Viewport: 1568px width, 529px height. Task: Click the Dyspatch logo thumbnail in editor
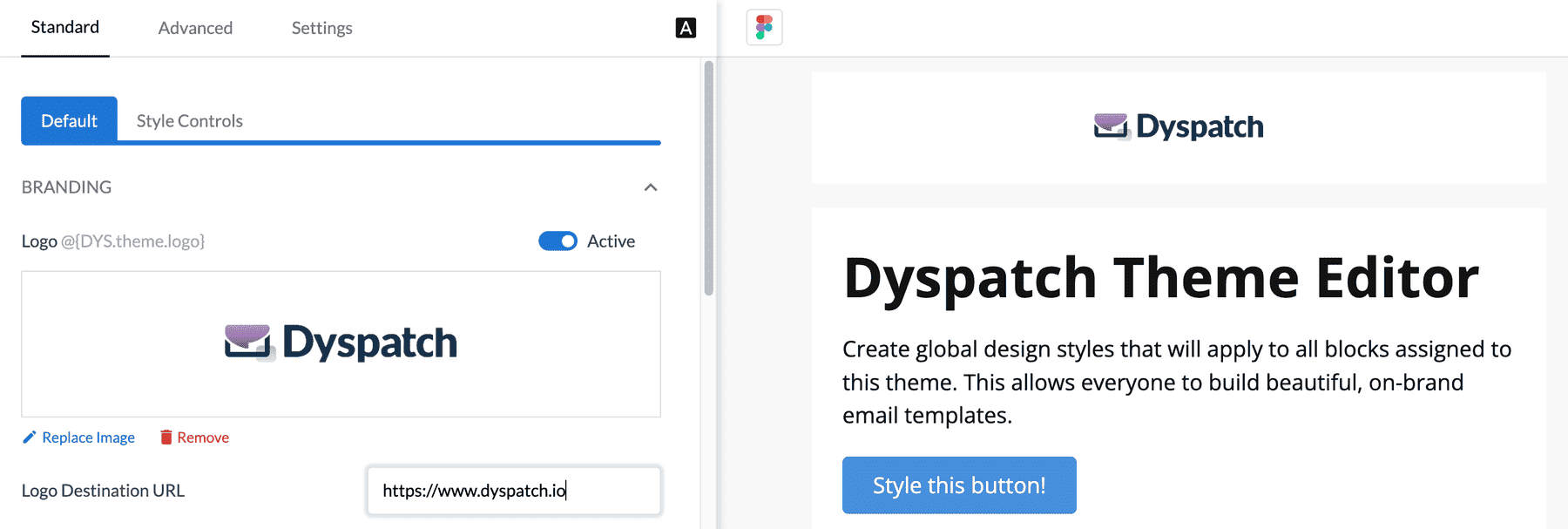click(341, 343)
